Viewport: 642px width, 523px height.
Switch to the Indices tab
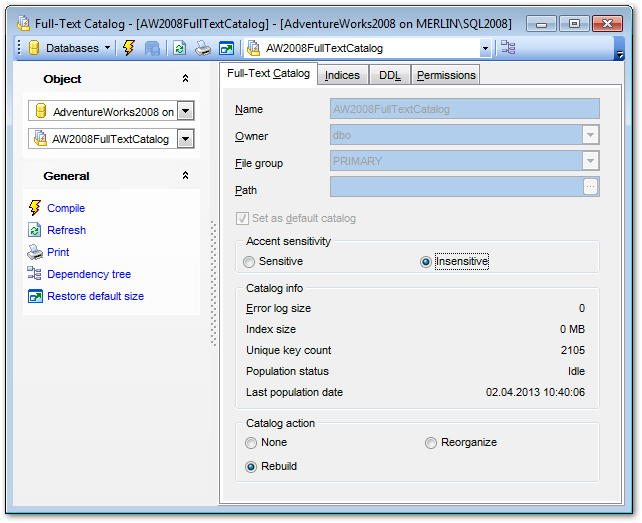pos(342,75)
